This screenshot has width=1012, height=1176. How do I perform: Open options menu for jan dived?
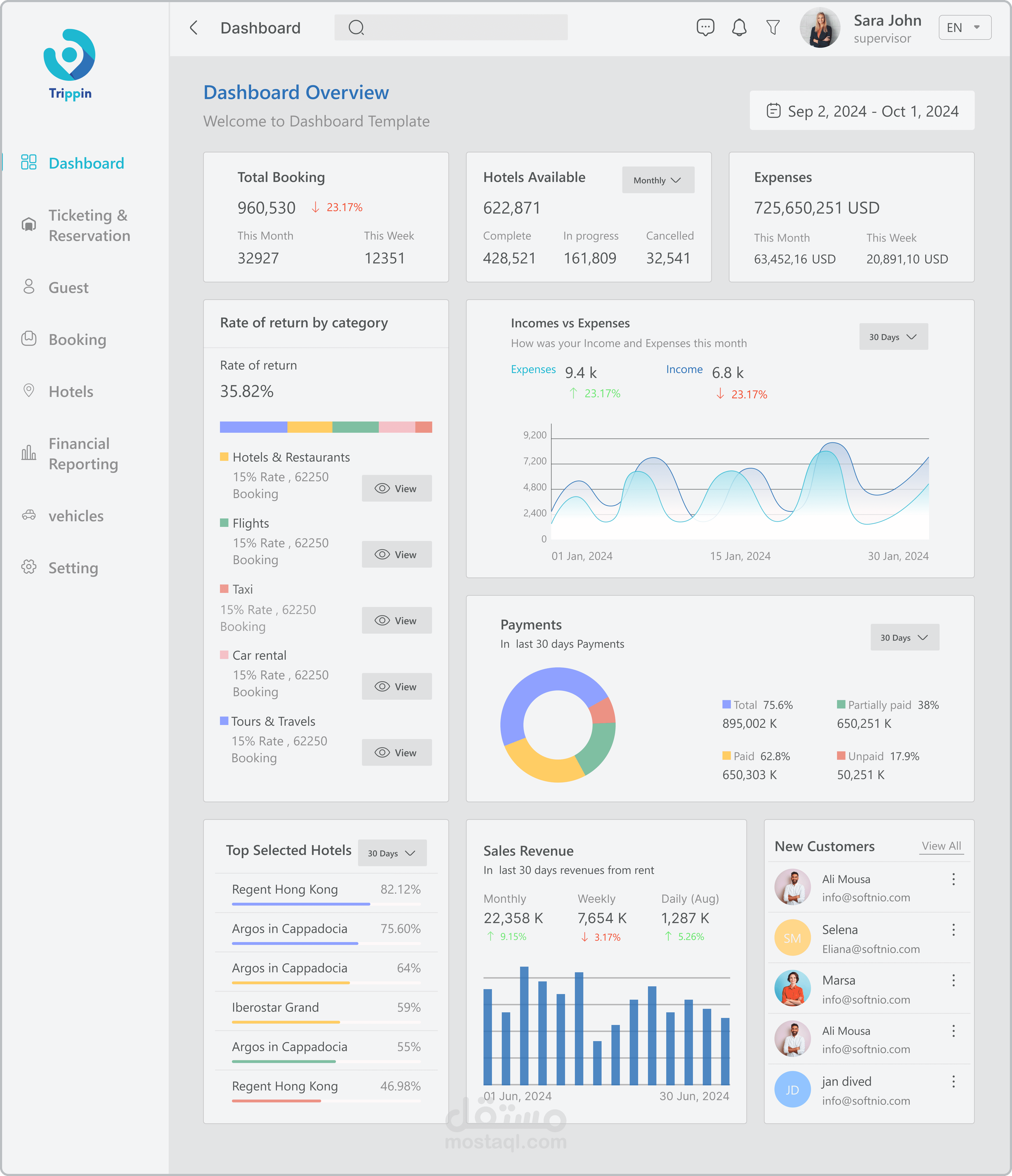953,1081
